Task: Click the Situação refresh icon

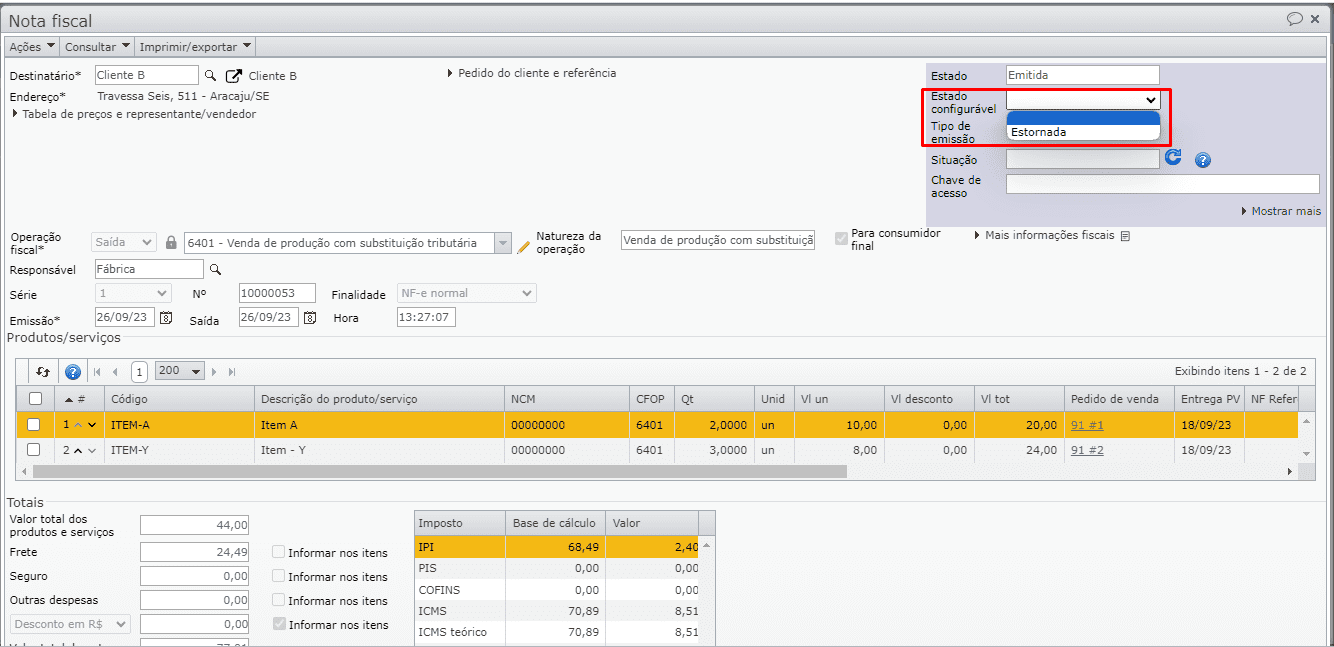Action: coord(1174,157)
